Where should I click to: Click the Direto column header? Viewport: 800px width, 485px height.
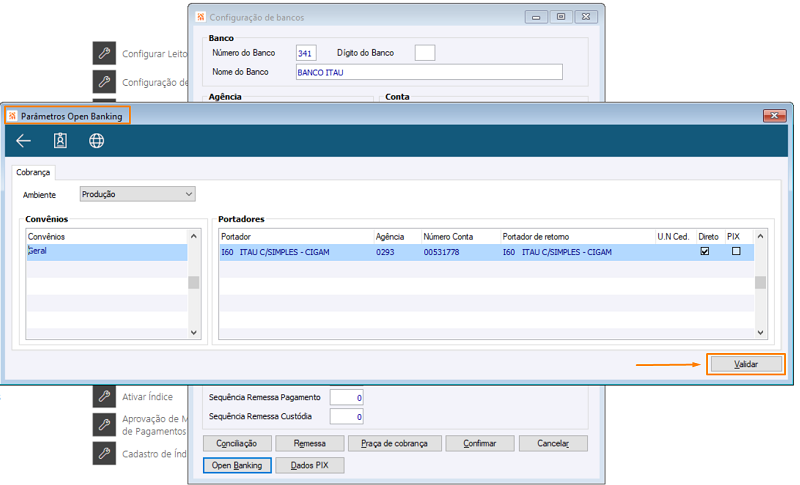tap(710, 237)
